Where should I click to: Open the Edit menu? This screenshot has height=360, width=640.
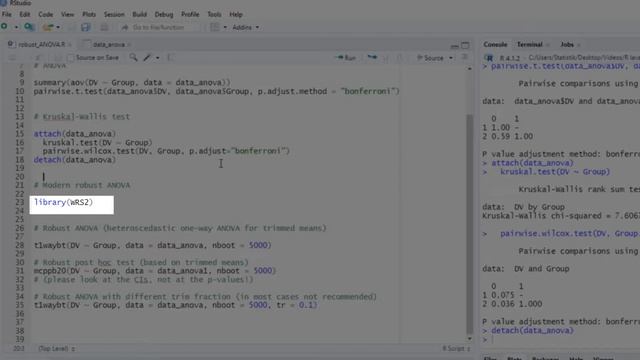[x=25, y=14]
